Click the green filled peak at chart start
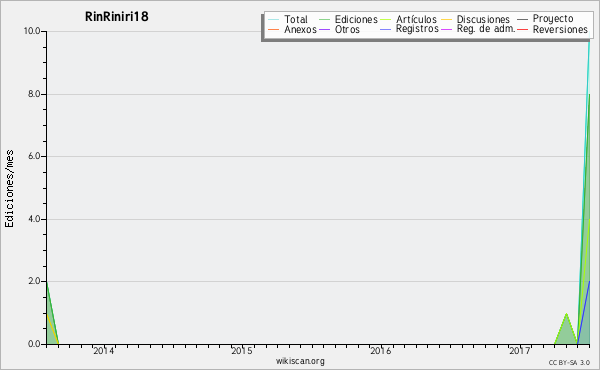Viewport: 600px width, 370px height. click(51, 325)
